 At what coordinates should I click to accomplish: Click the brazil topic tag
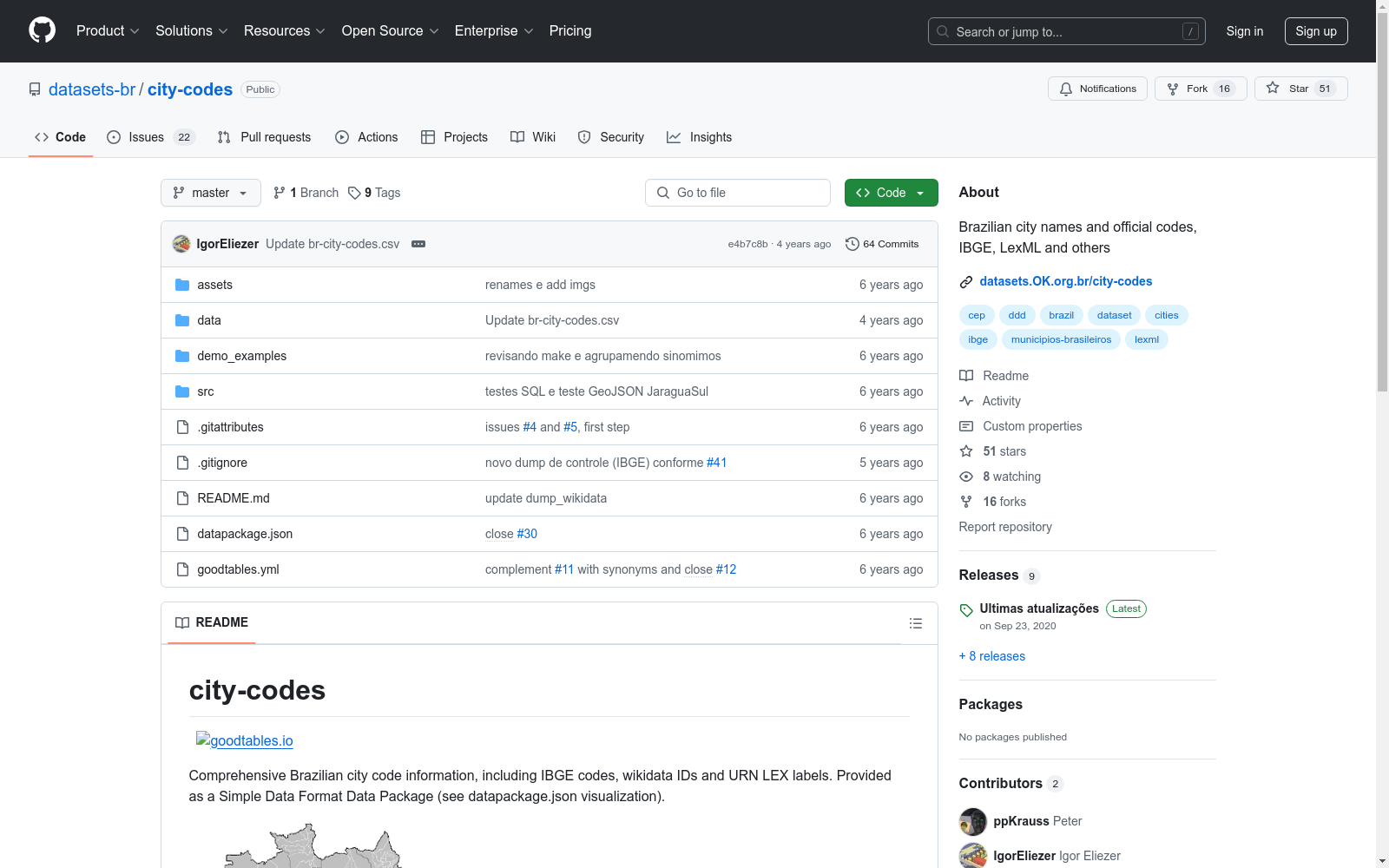[1061, 315]
